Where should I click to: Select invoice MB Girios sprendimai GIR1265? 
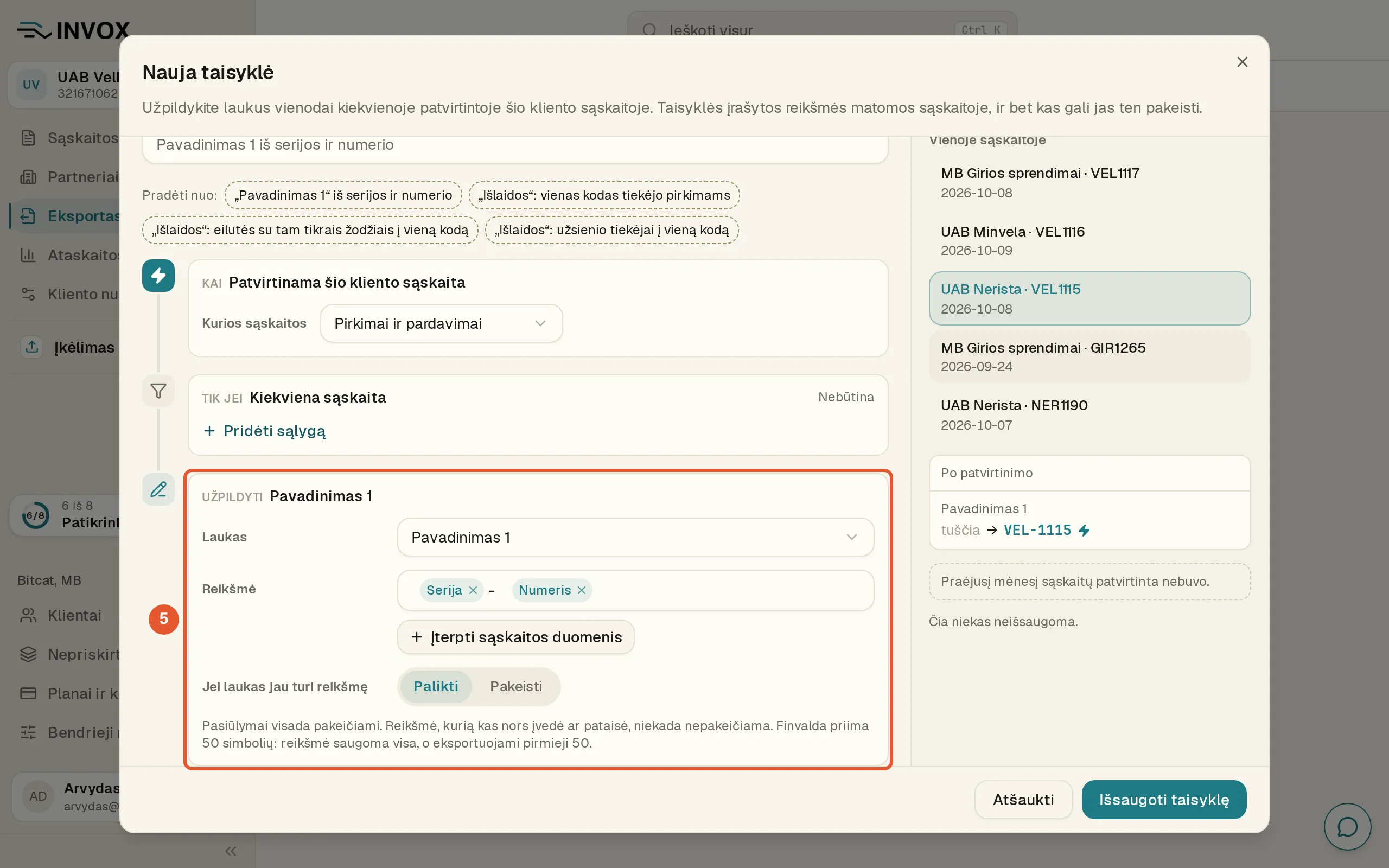[x=1089, y=356]
